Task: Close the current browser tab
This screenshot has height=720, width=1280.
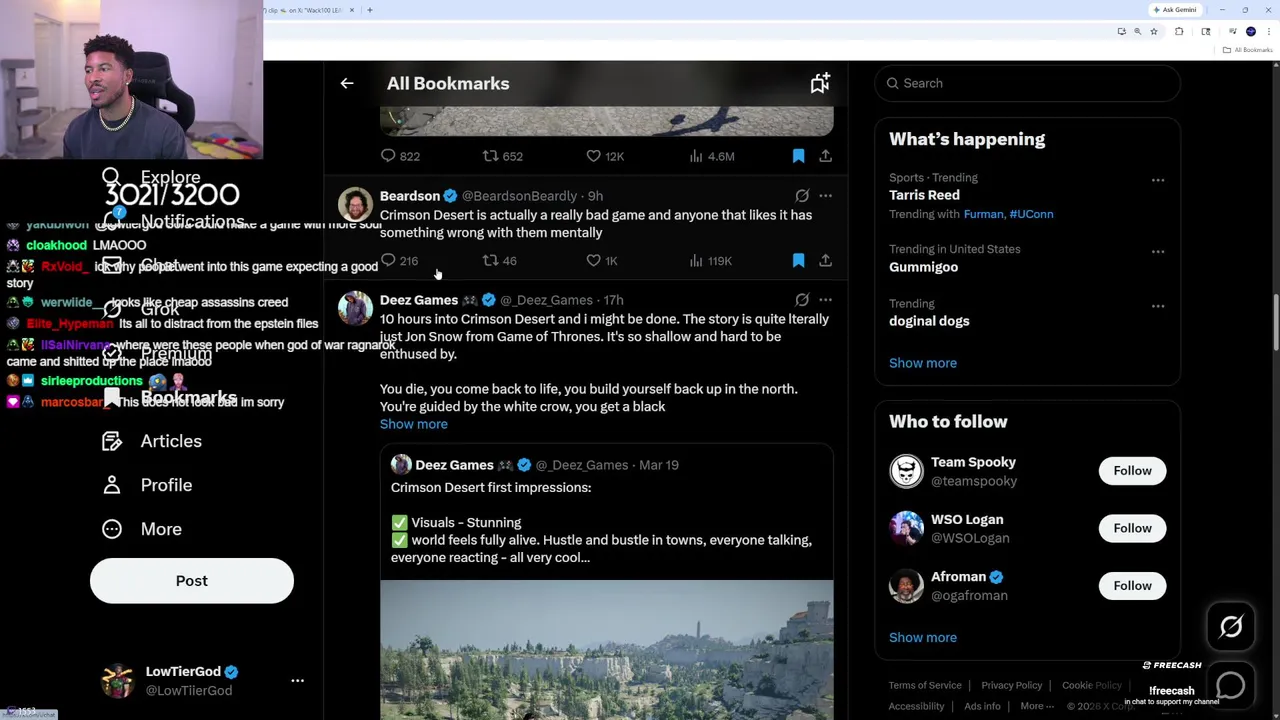Action: tap(351, 10)
